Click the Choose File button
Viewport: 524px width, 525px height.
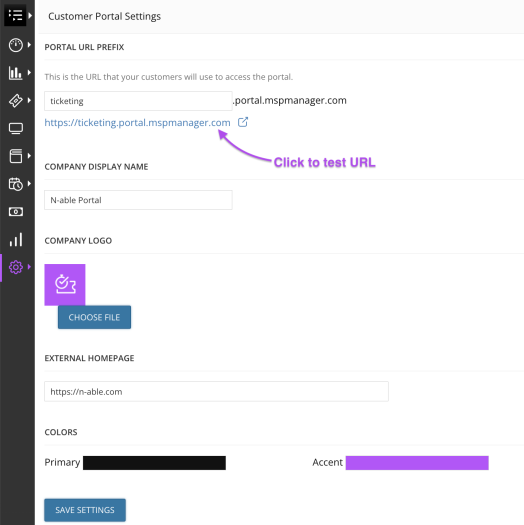(x=94, y=317)
